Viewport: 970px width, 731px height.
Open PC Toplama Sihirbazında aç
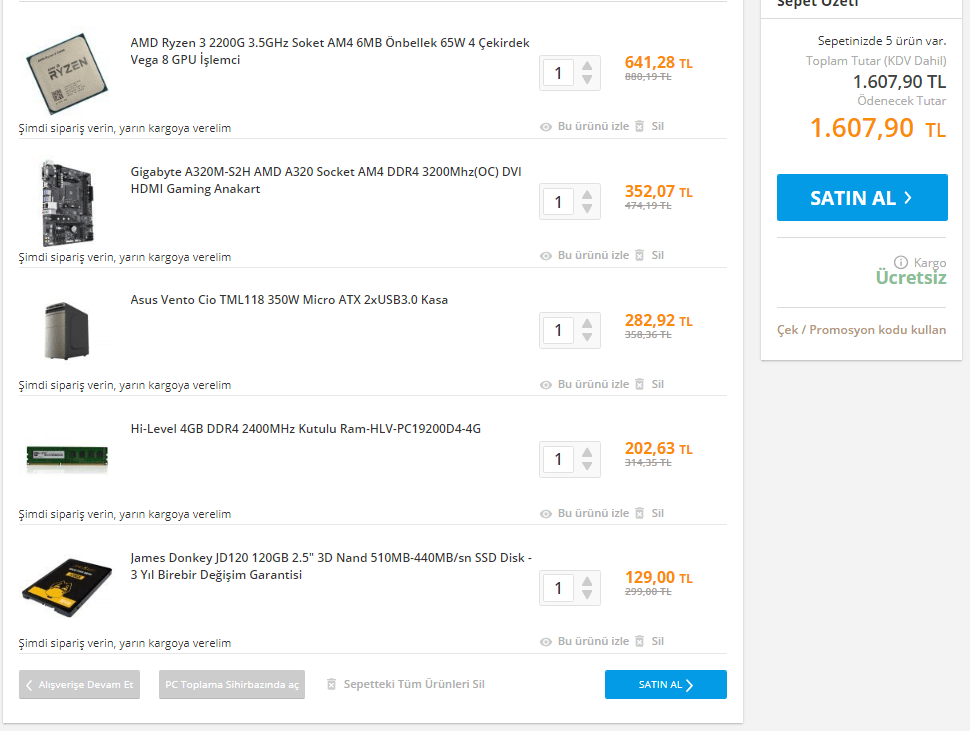(x=232, y=685)
